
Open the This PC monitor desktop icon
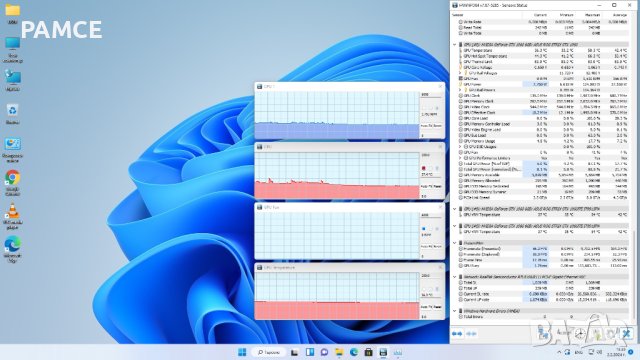coord(13,50)
